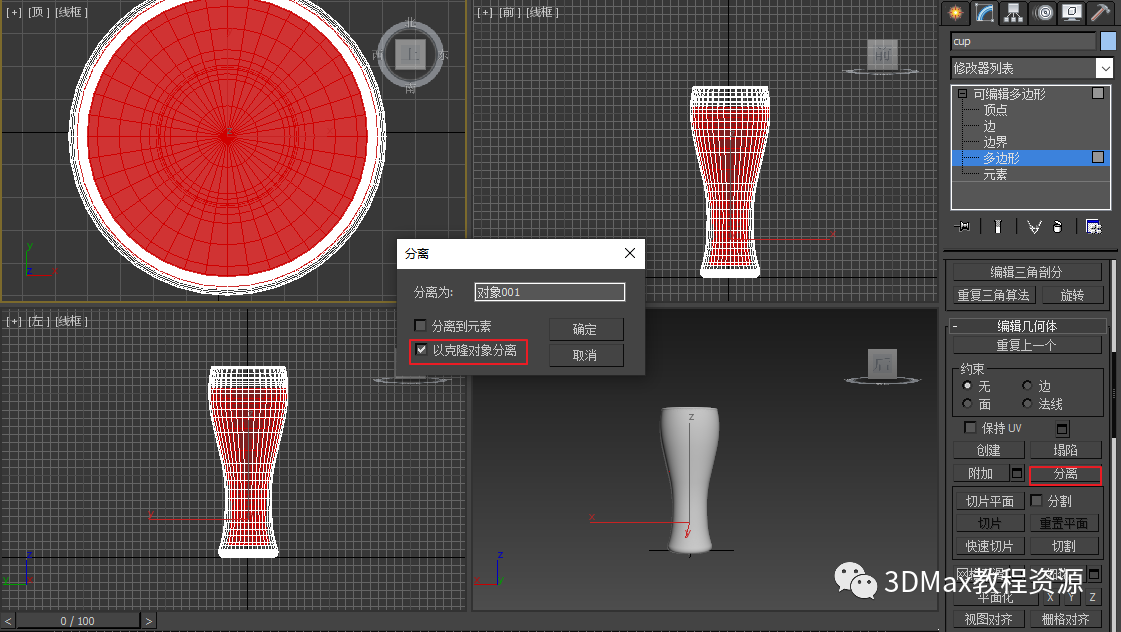Open the Create command panel tab
Screen dimensions: 1121x632
pyautogui.click(x=955, y=12)
